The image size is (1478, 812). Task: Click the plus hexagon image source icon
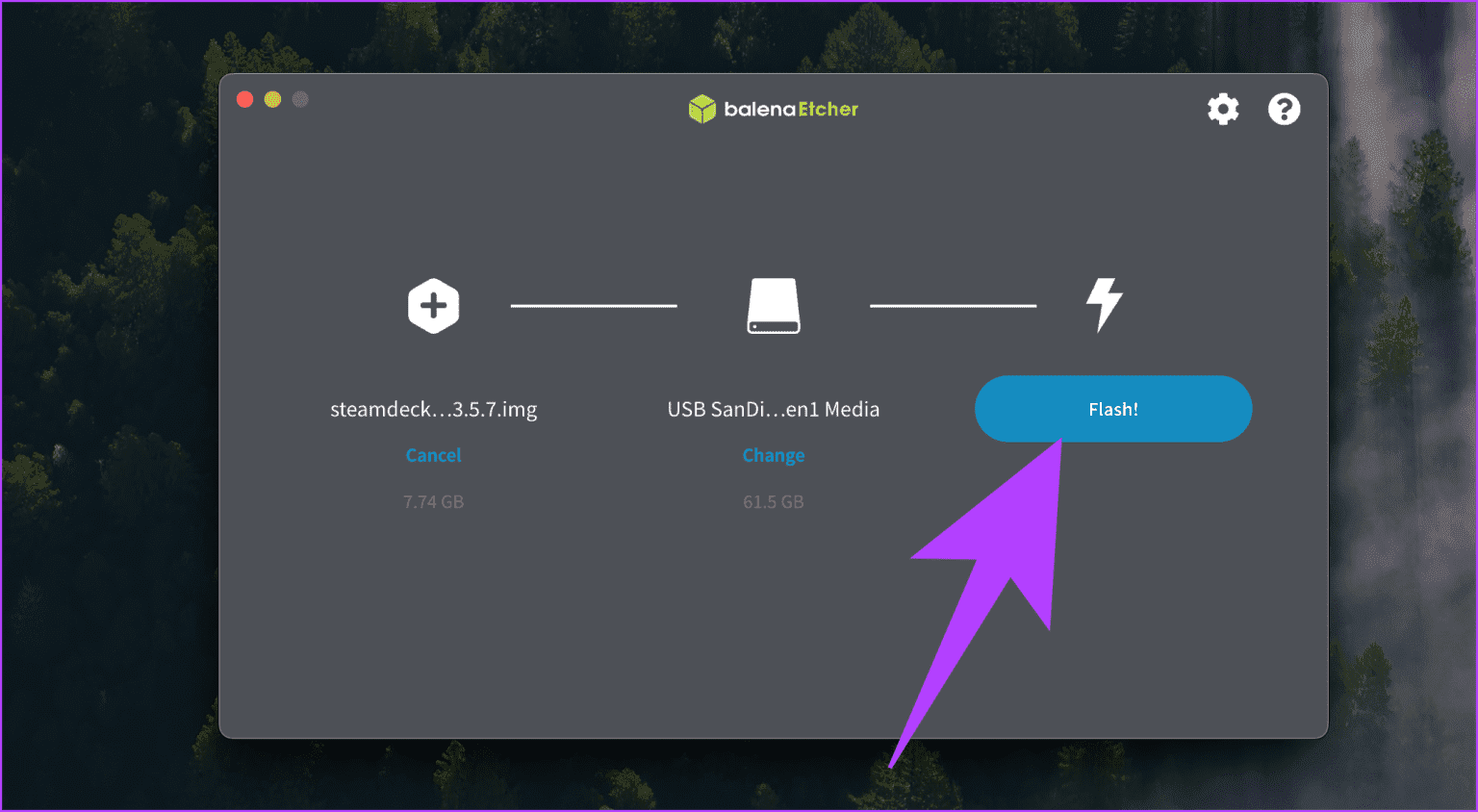(x=433, y=306)
